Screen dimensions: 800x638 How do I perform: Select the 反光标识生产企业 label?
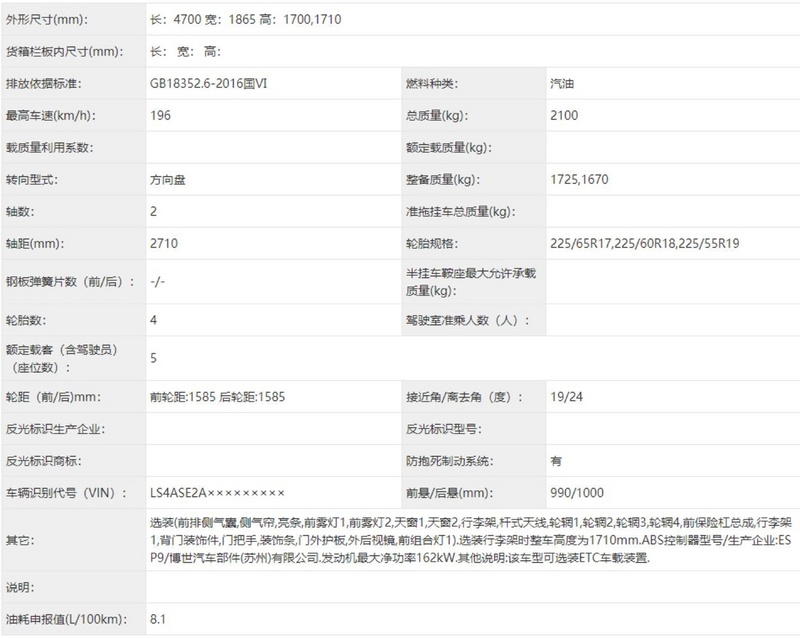coord(55,429)
